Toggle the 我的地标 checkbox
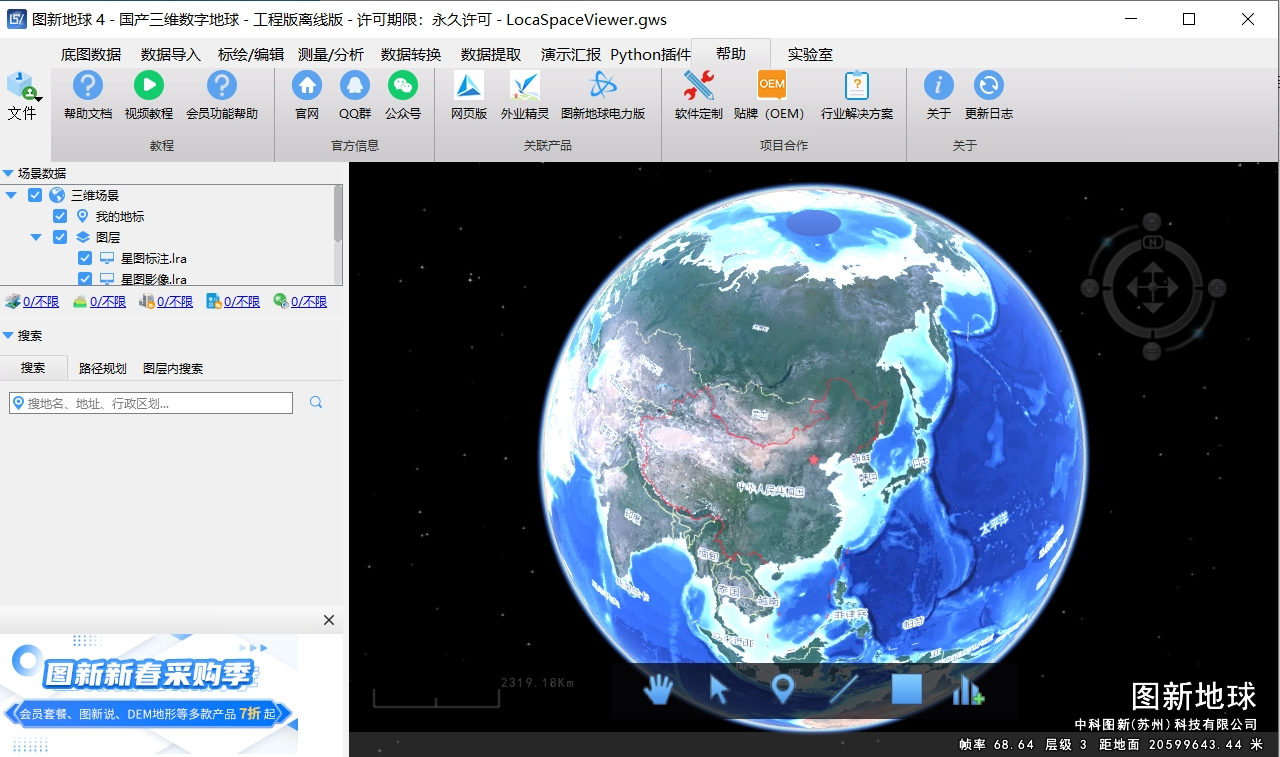1280x757 pixels. click(x=60, y=216)
